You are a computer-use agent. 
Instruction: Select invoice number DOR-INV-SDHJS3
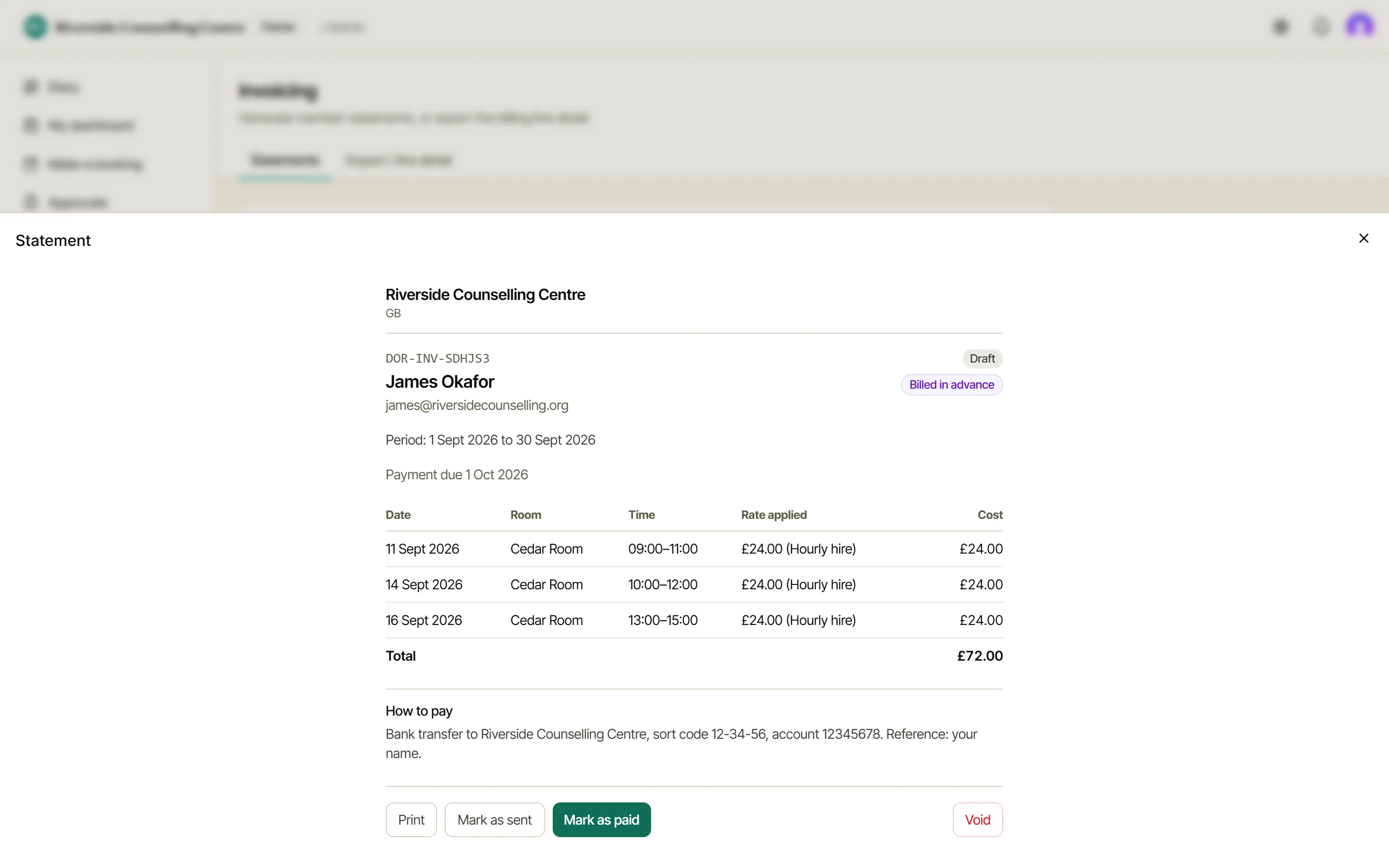tap(437, 359)
